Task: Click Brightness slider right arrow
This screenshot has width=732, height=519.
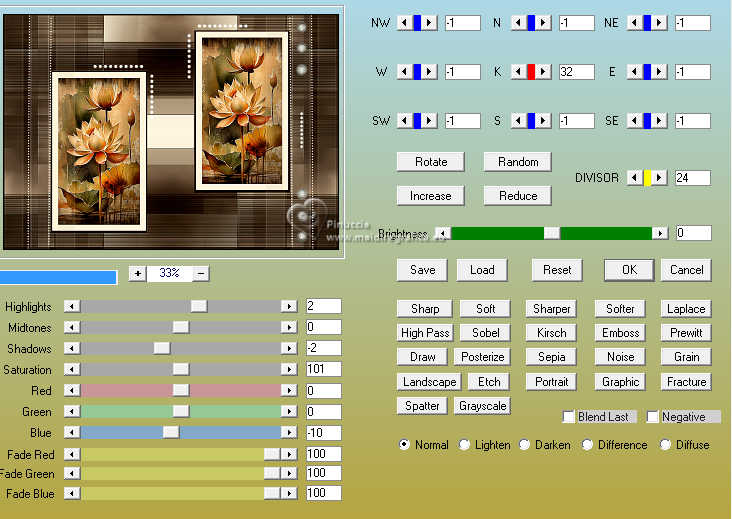Action: point(660,233)
